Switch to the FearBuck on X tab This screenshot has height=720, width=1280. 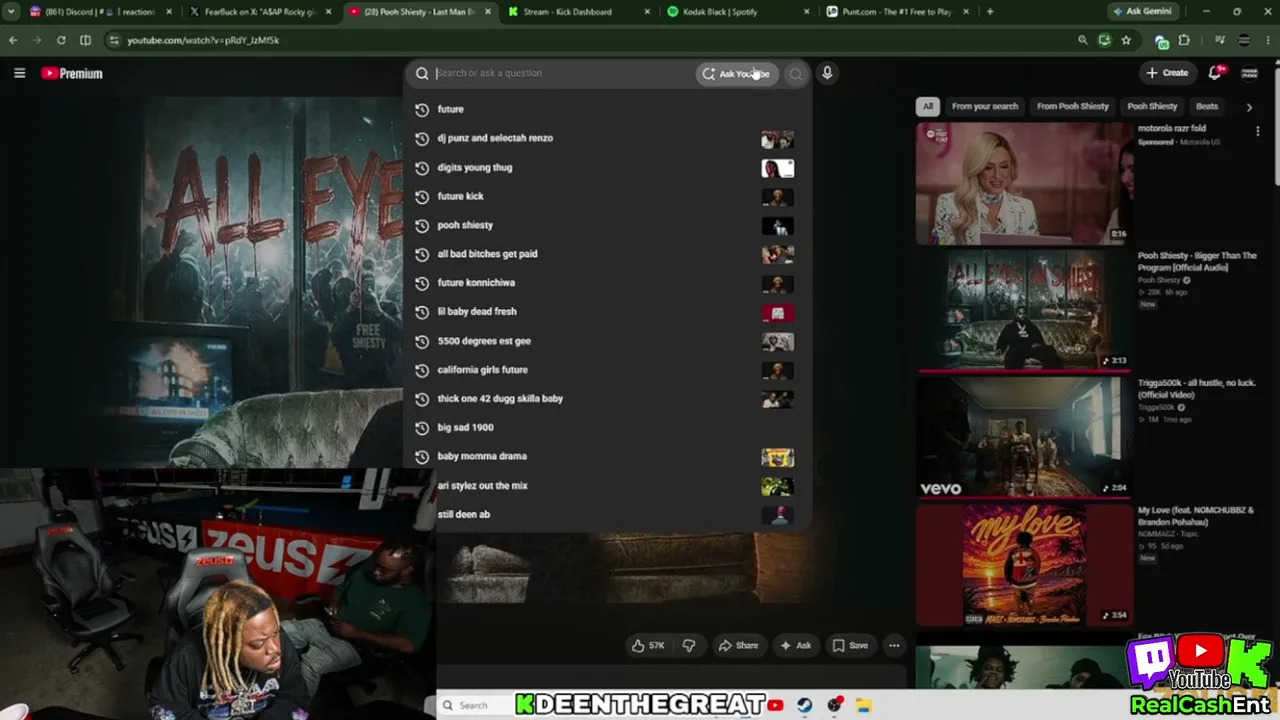[262, 12]
